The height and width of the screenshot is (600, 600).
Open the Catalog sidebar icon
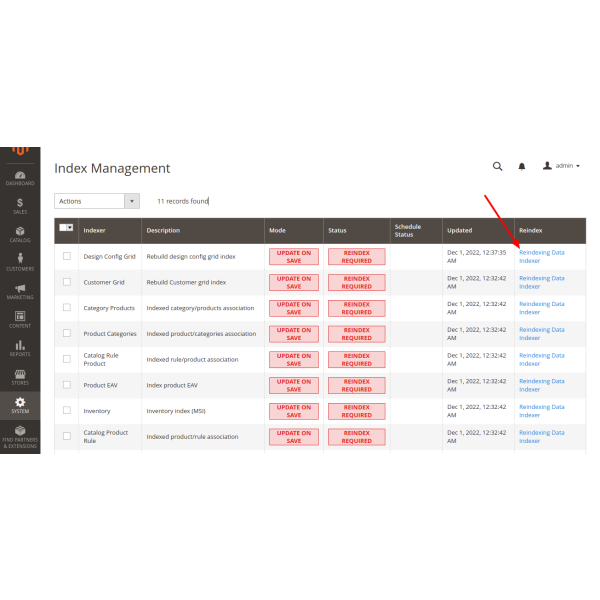coord(20,234)
